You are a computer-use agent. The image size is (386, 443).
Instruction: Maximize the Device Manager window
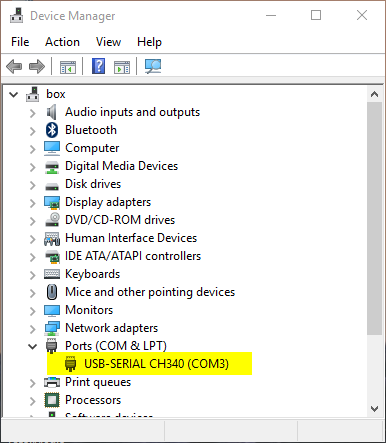tap(316, 15)
